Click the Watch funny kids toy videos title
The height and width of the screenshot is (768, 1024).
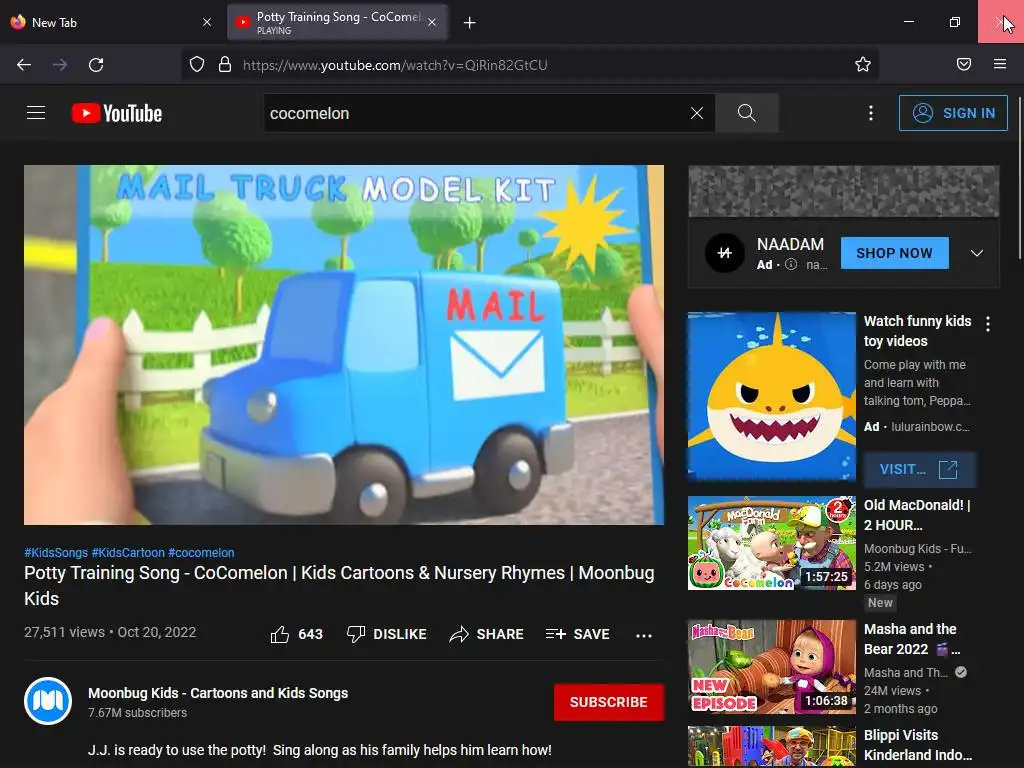tap(918, 331)
